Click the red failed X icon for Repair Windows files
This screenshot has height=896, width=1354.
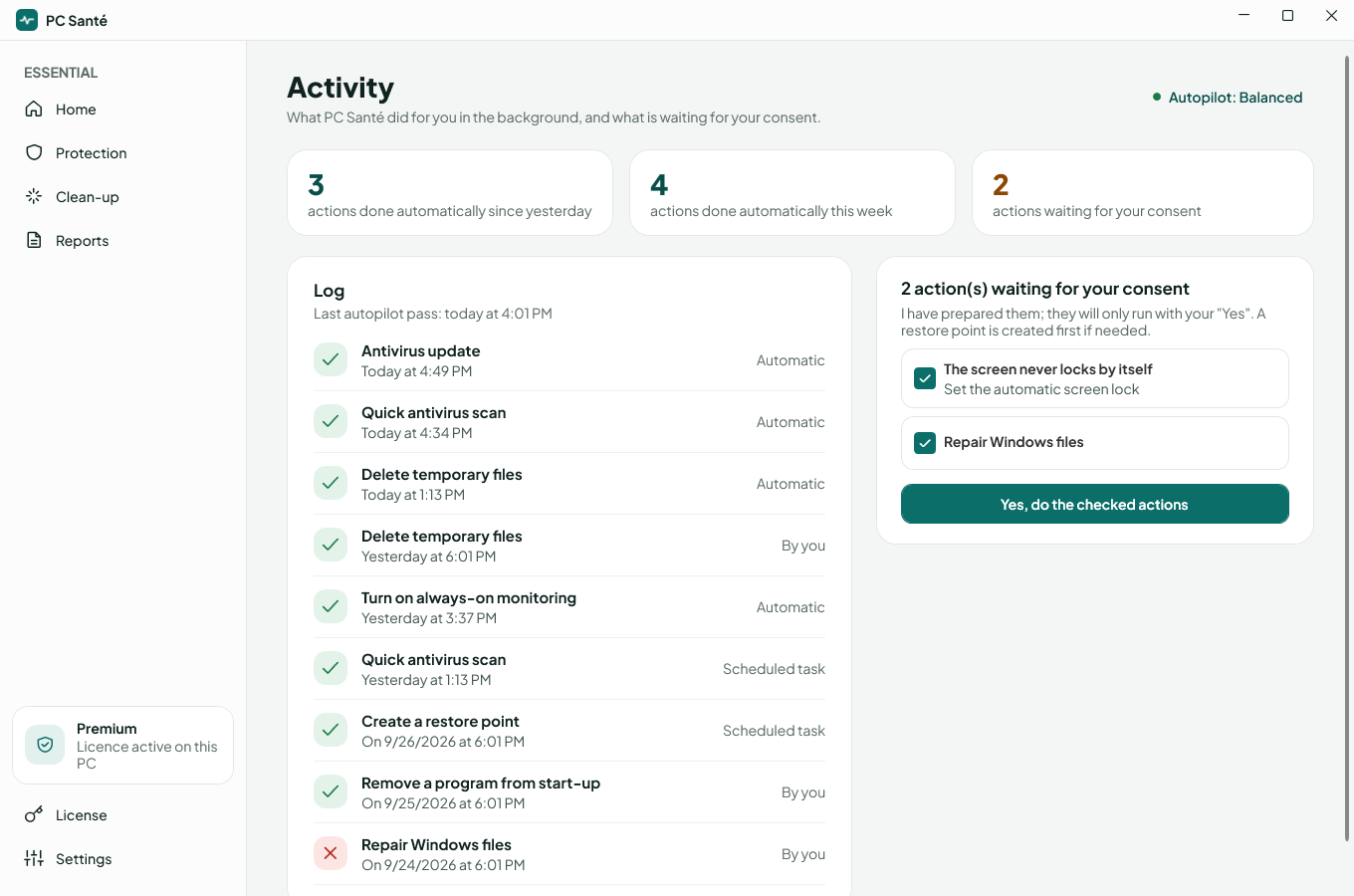pos(331,853)
